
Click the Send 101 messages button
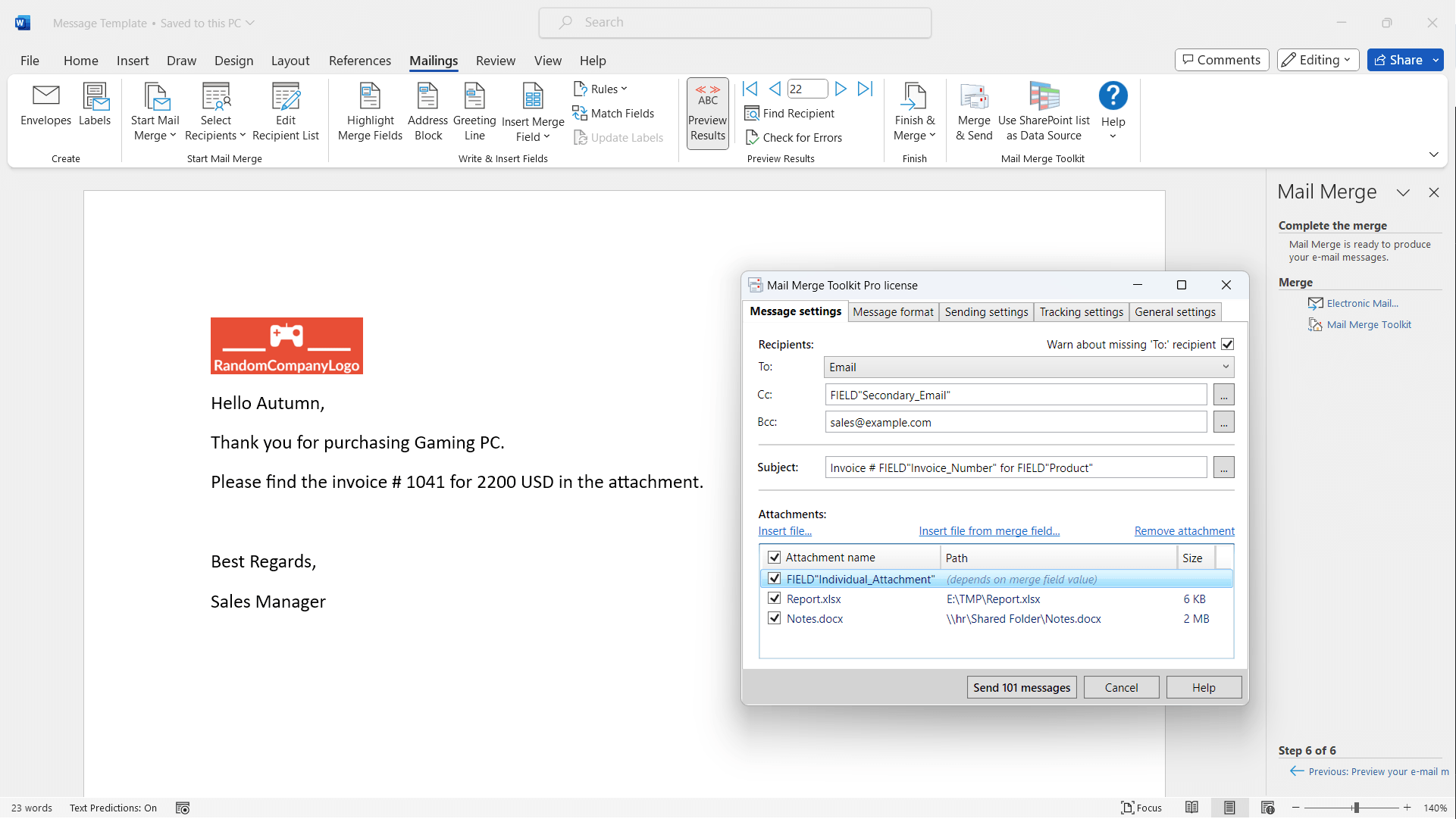[1021, 686]
